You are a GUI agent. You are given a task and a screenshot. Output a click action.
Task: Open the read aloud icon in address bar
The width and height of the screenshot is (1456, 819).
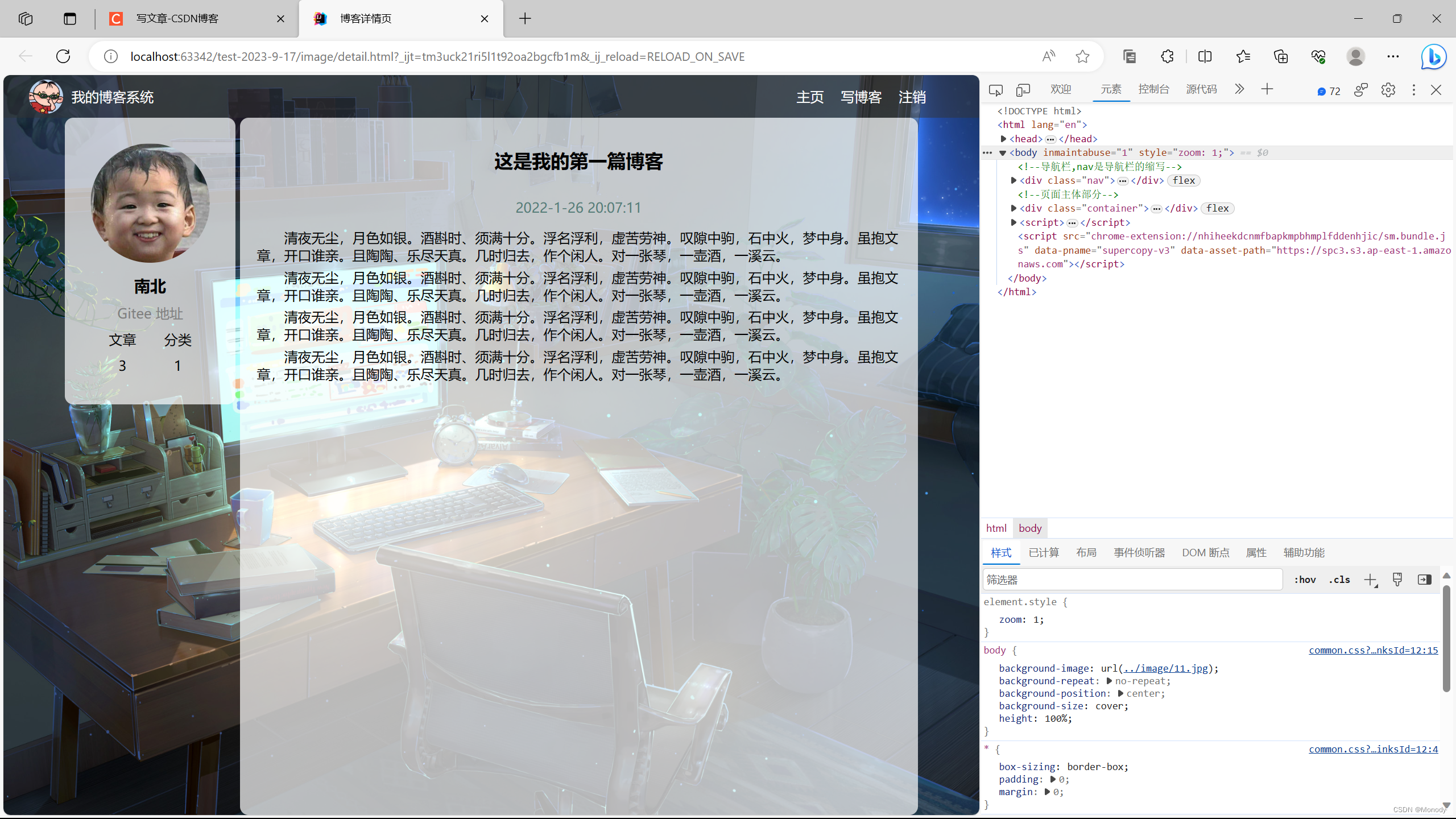(1048, 56)
